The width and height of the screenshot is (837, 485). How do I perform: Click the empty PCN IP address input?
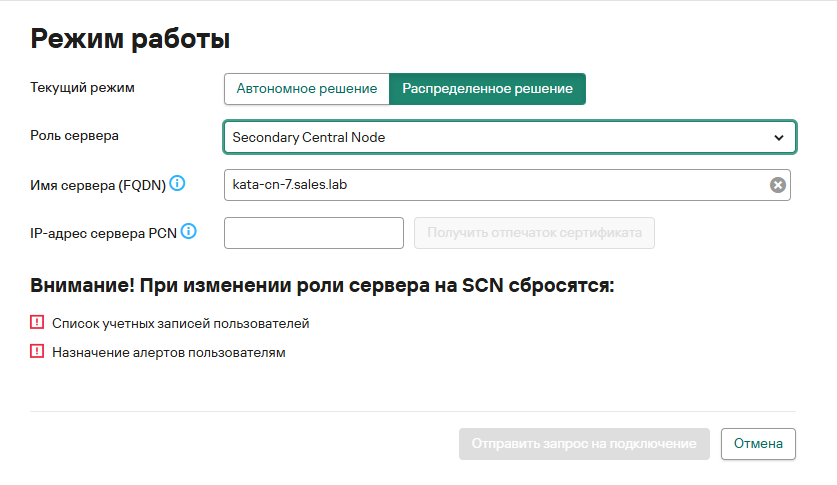313,234
